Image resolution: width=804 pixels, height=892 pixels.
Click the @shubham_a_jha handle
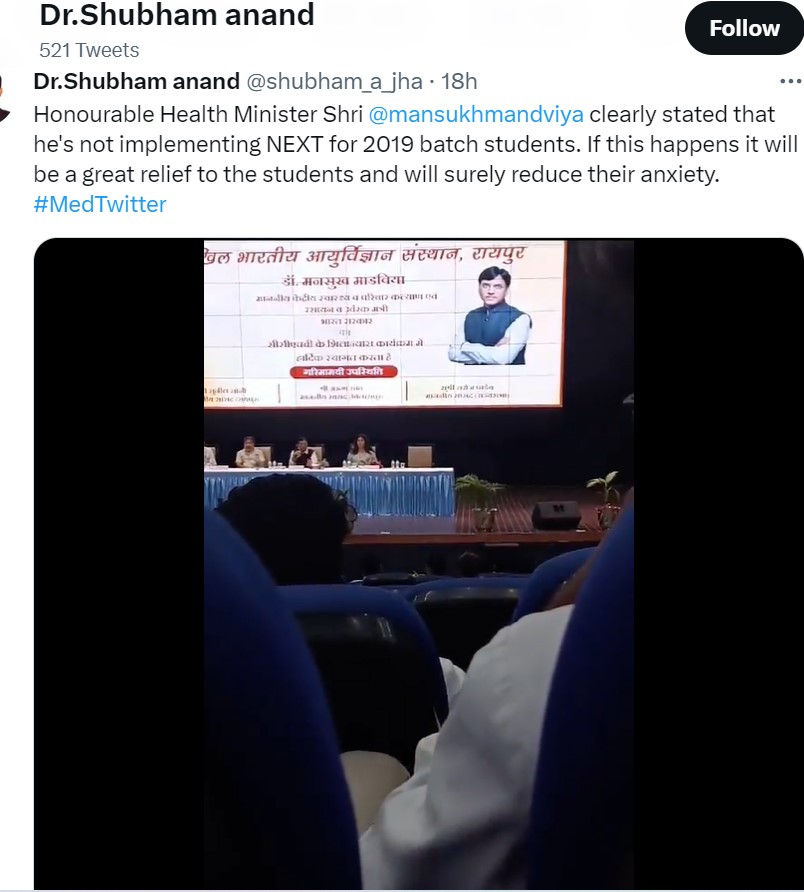(334, 82)
